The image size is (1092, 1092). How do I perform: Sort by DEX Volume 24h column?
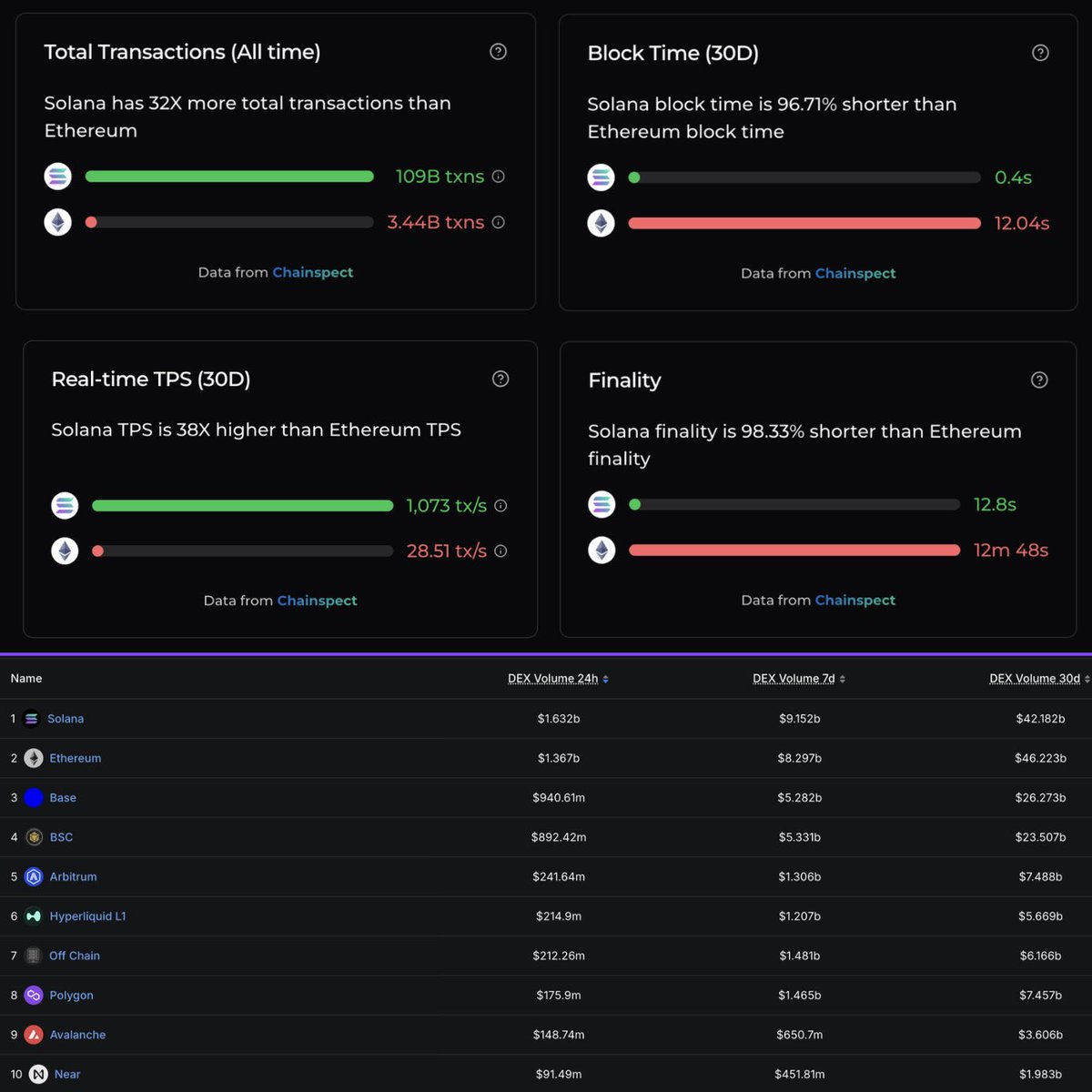[558, 679]
